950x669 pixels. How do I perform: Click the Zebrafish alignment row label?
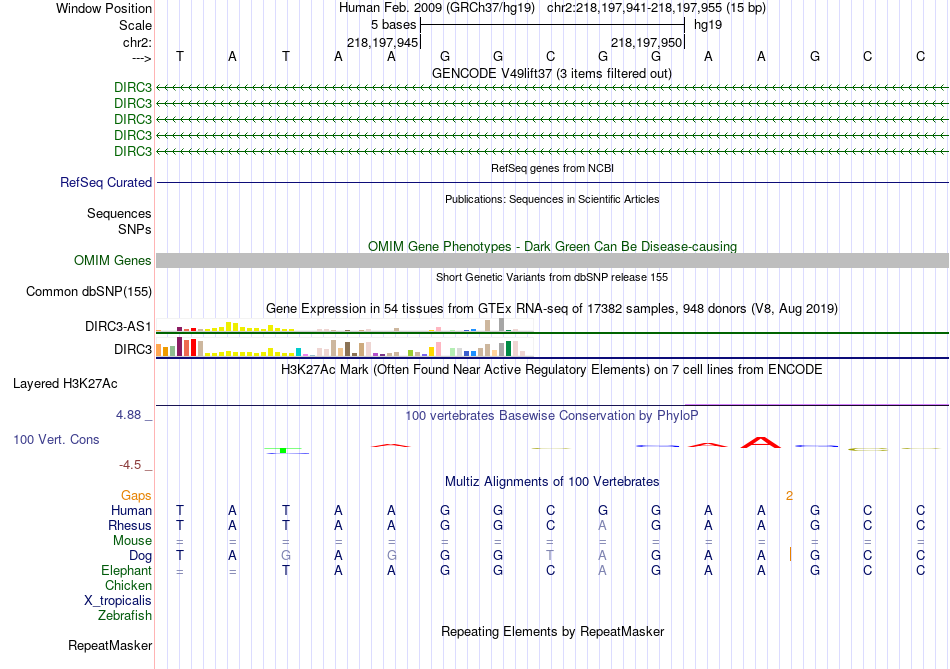coord(125,615)
